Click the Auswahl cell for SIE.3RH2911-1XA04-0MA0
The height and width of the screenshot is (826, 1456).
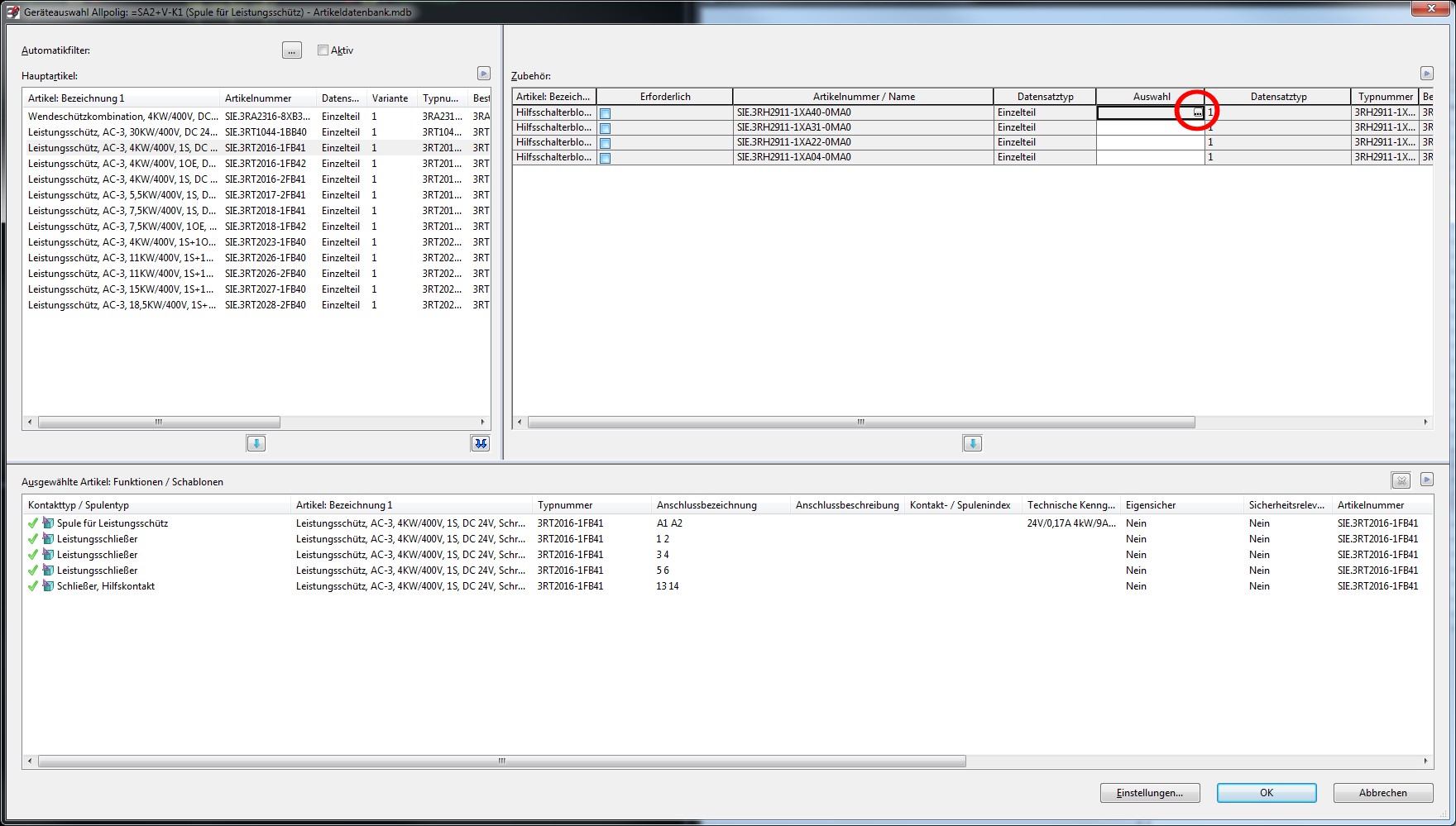click(1150, 157)
